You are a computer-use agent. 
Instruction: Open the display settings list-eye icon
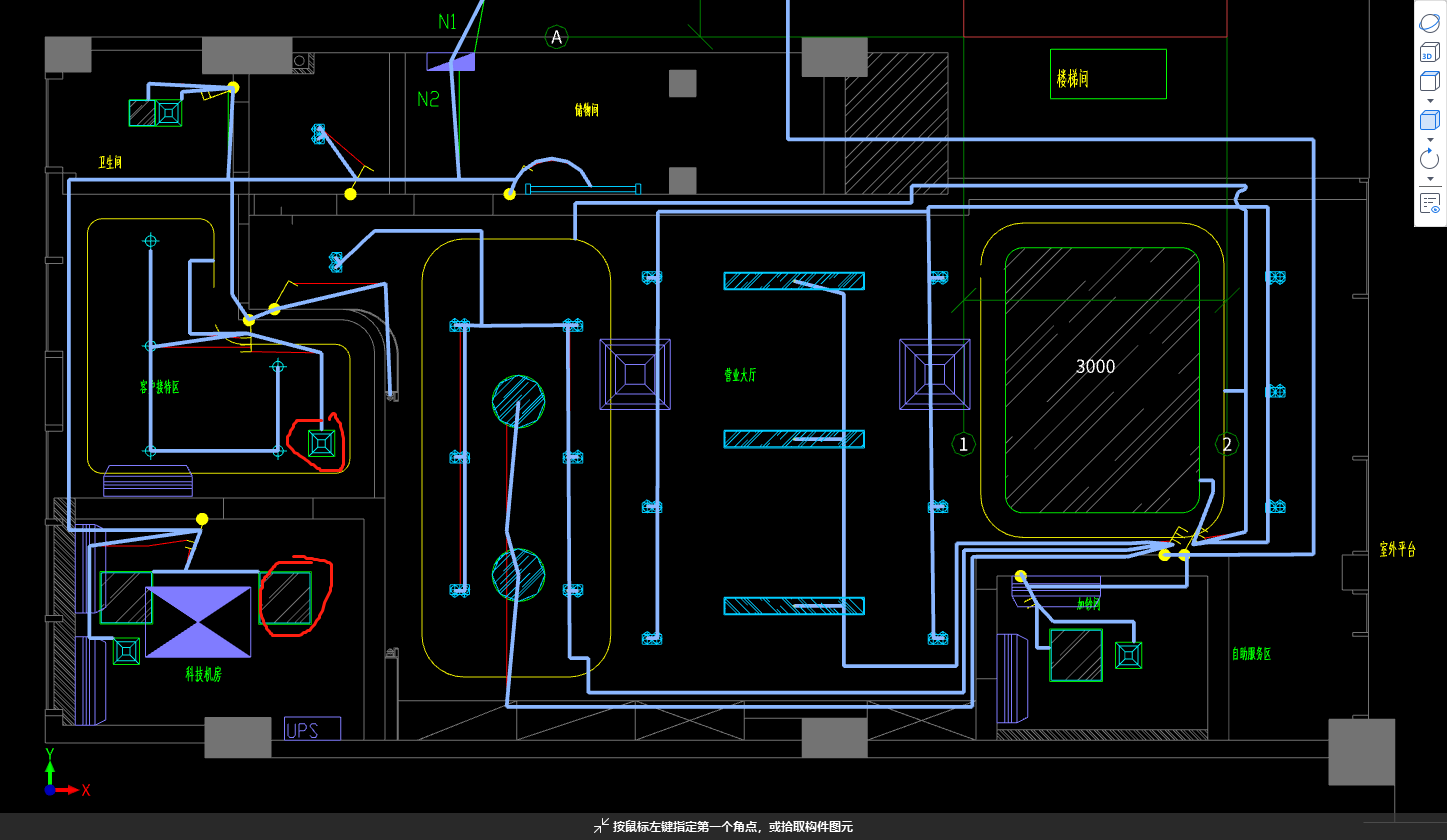coord(1429,204)
